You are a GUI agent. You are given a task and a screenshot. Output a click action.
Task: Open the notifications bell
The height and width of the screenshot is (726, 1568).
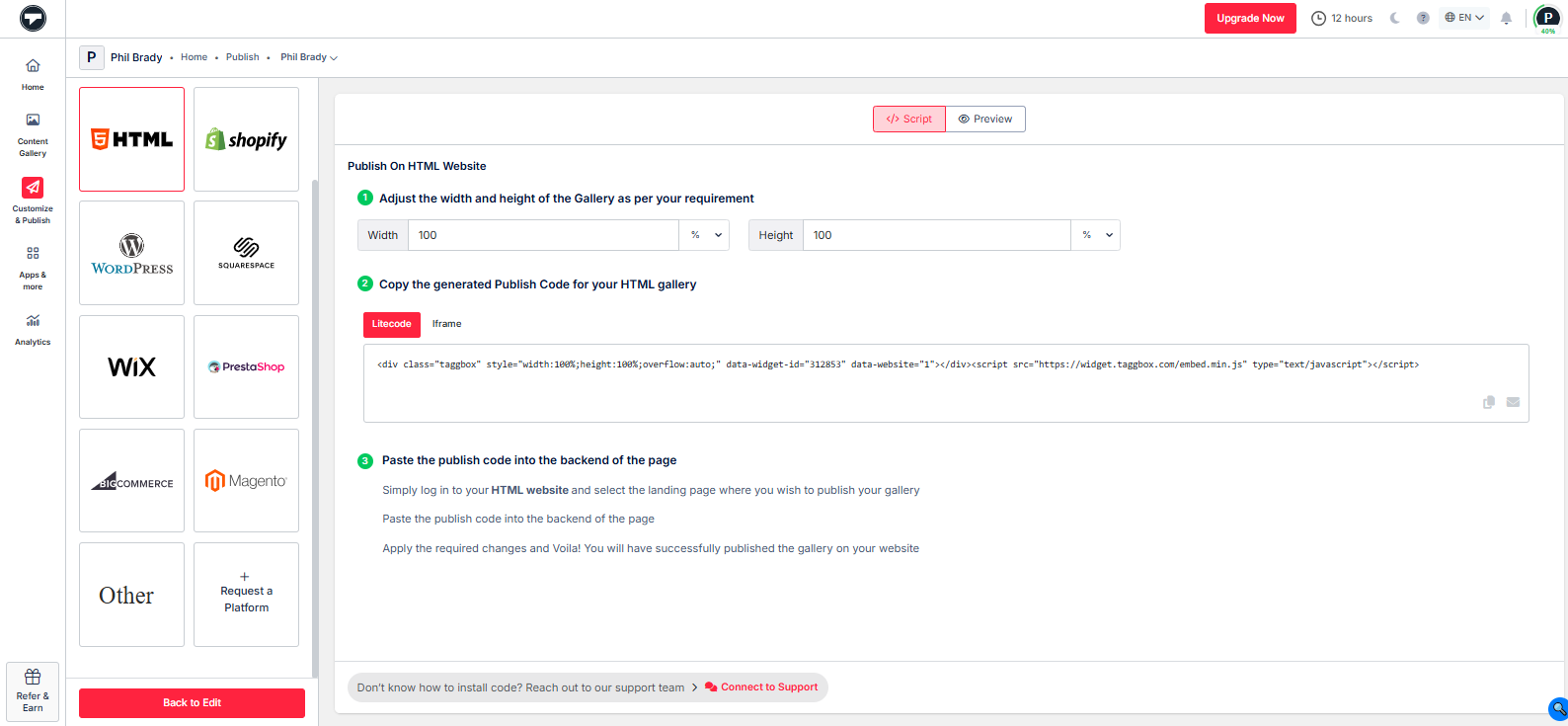1506,18
